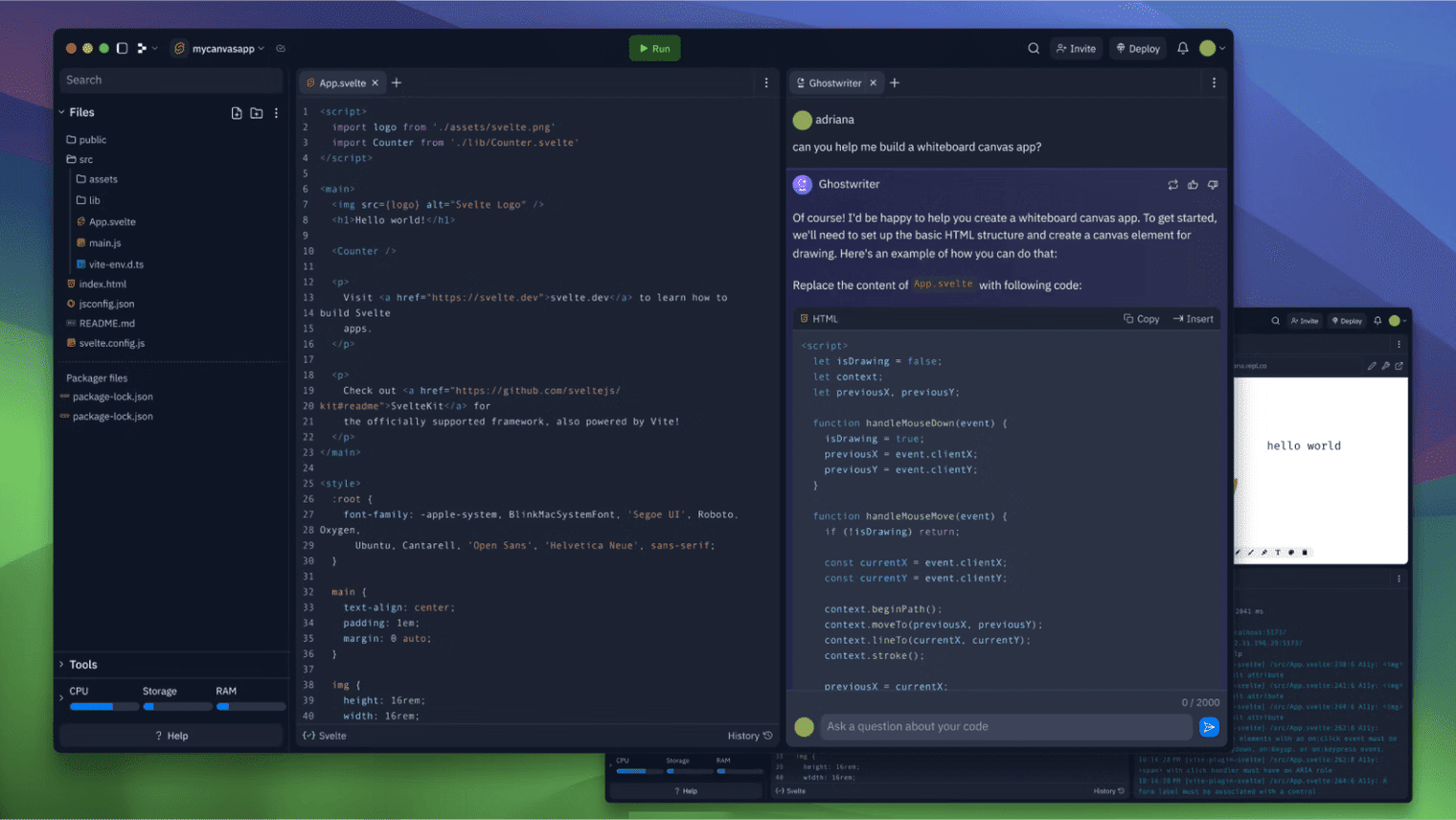
Task: Open preview in new tab icon, background window
Action: click(1399, 366)
